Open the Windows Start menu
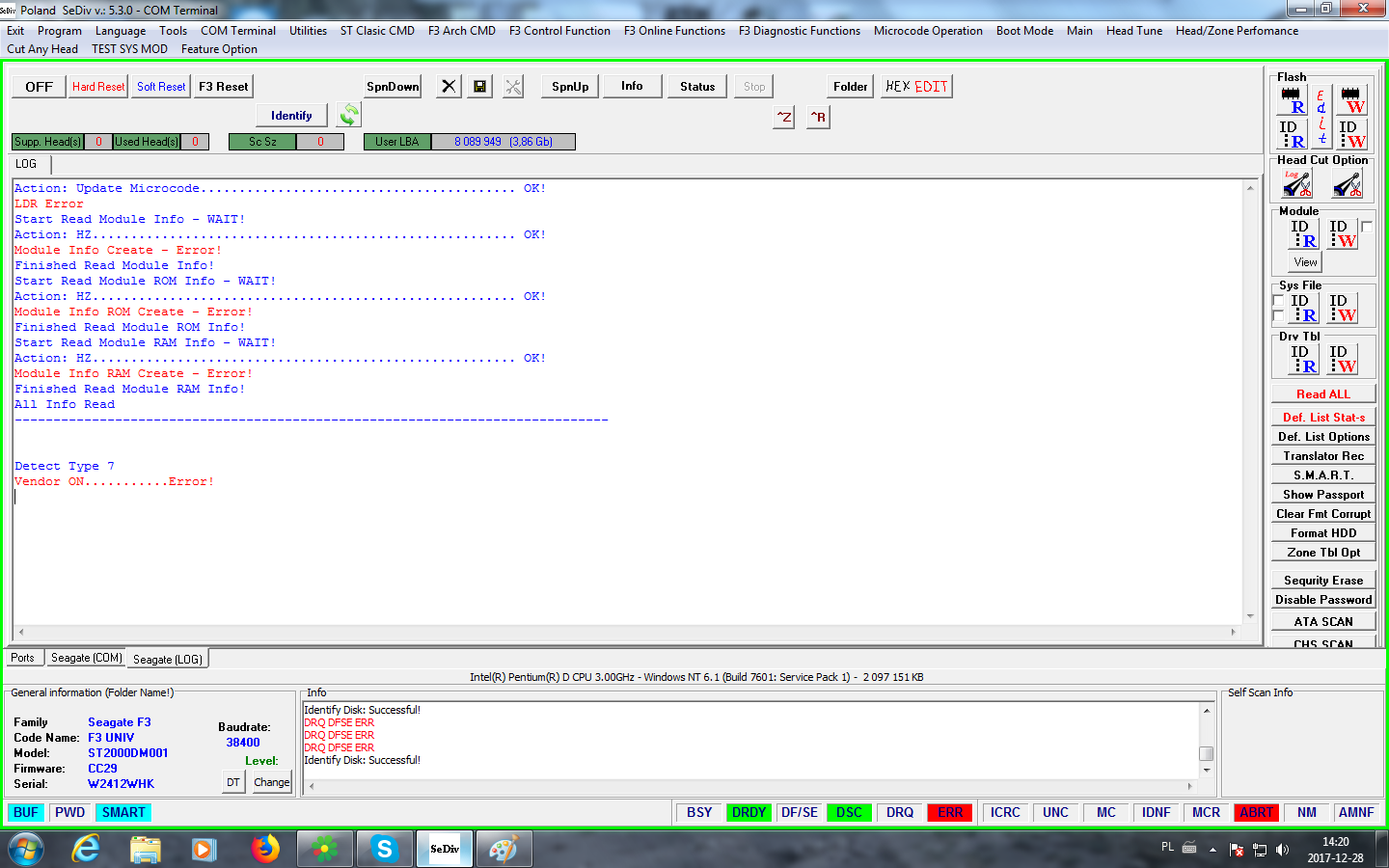1389x868 pixels. tap(26, 849)
